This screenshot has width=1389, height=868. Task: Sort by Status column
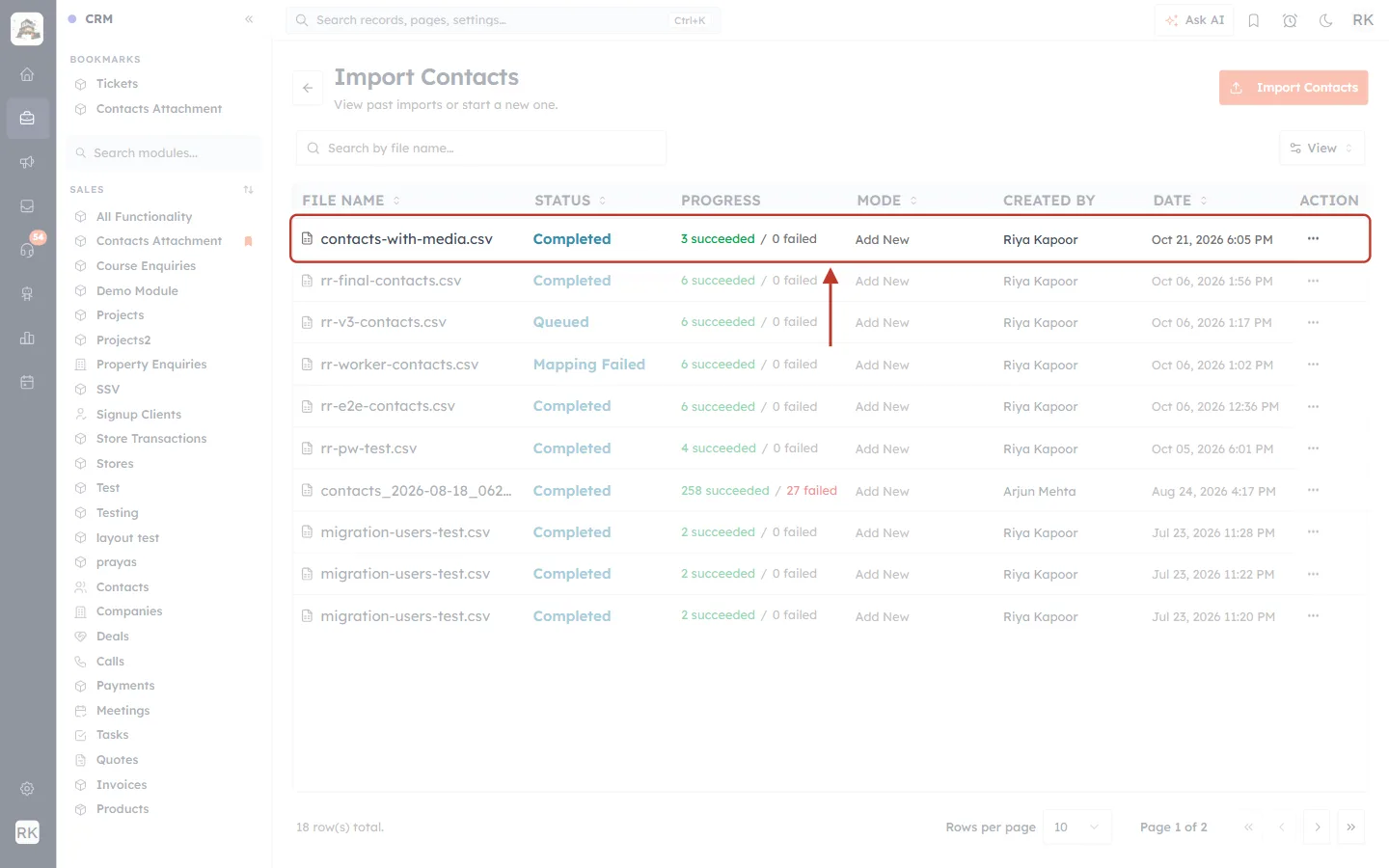click(570, 201)
